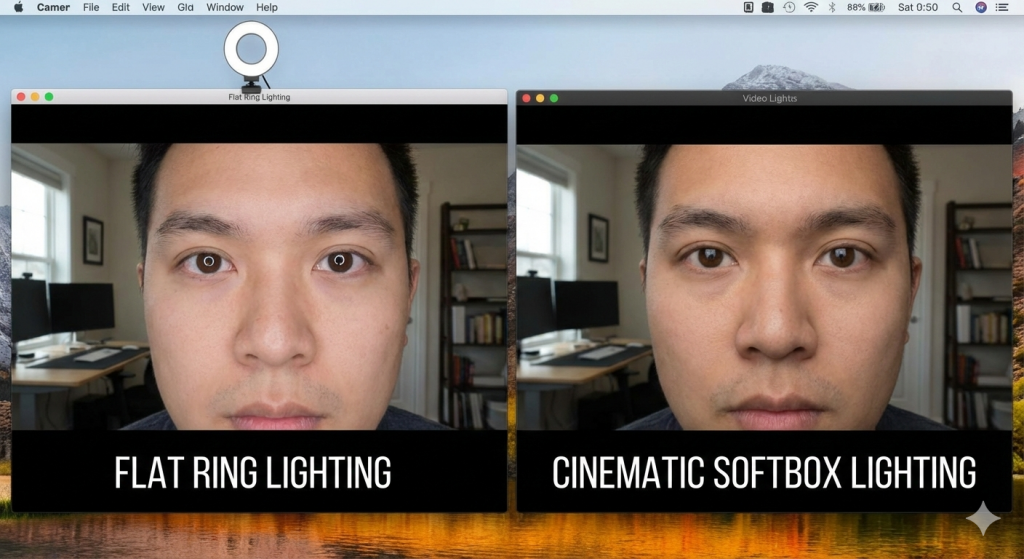Open the Camer application menu
This screenshot has height=559, width=1024.
53,7
